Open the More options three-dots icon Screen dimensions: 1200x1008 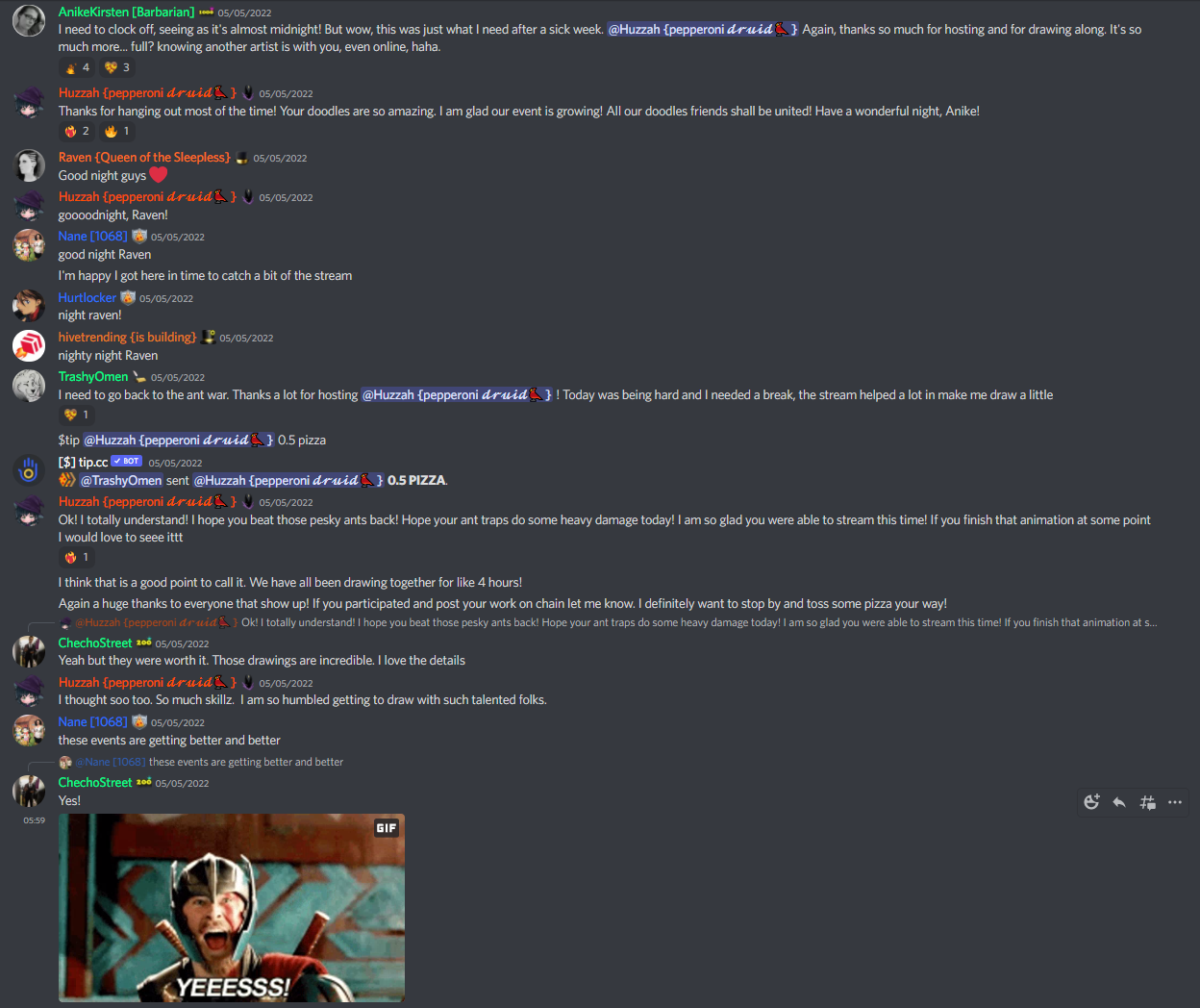[1175, 802]
